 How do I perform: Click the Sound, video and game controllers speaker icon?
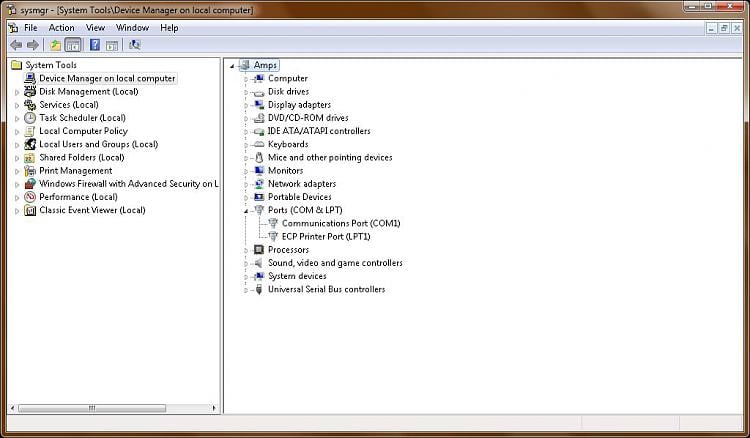pyautogui.click(x=259, y=263)
